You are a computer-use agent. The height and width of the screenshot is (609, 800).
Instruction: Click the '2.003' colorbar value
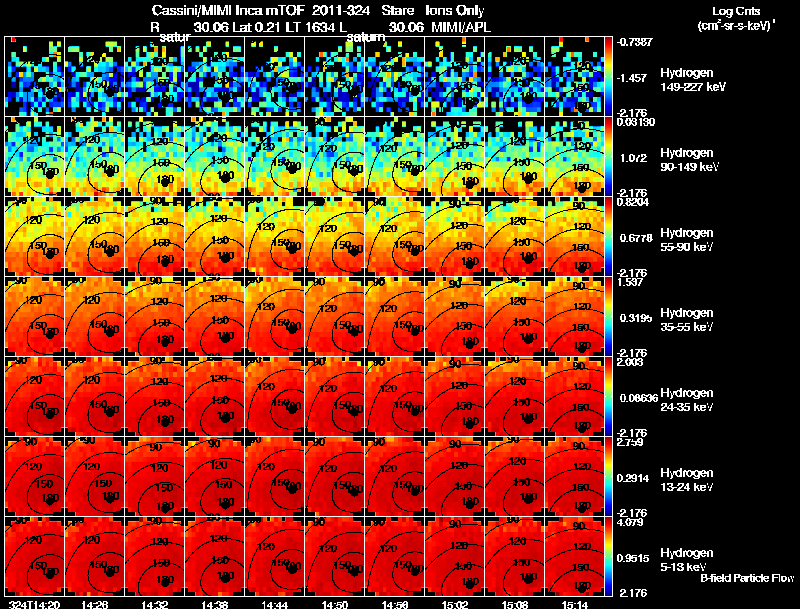(630, 362)
